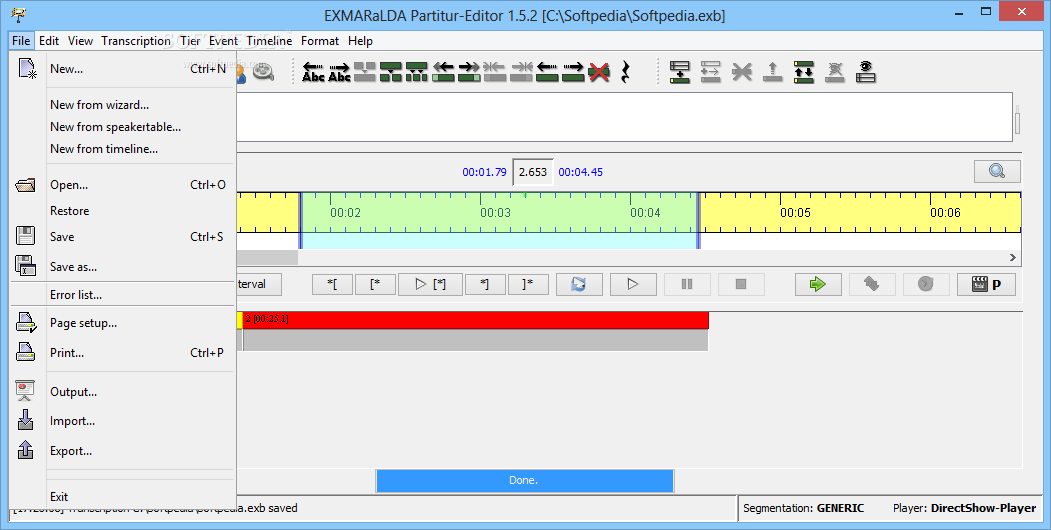Click the delete event red X icon
Image resolution: width=1051 pixels, height=530 pixels.
[599, 72]
